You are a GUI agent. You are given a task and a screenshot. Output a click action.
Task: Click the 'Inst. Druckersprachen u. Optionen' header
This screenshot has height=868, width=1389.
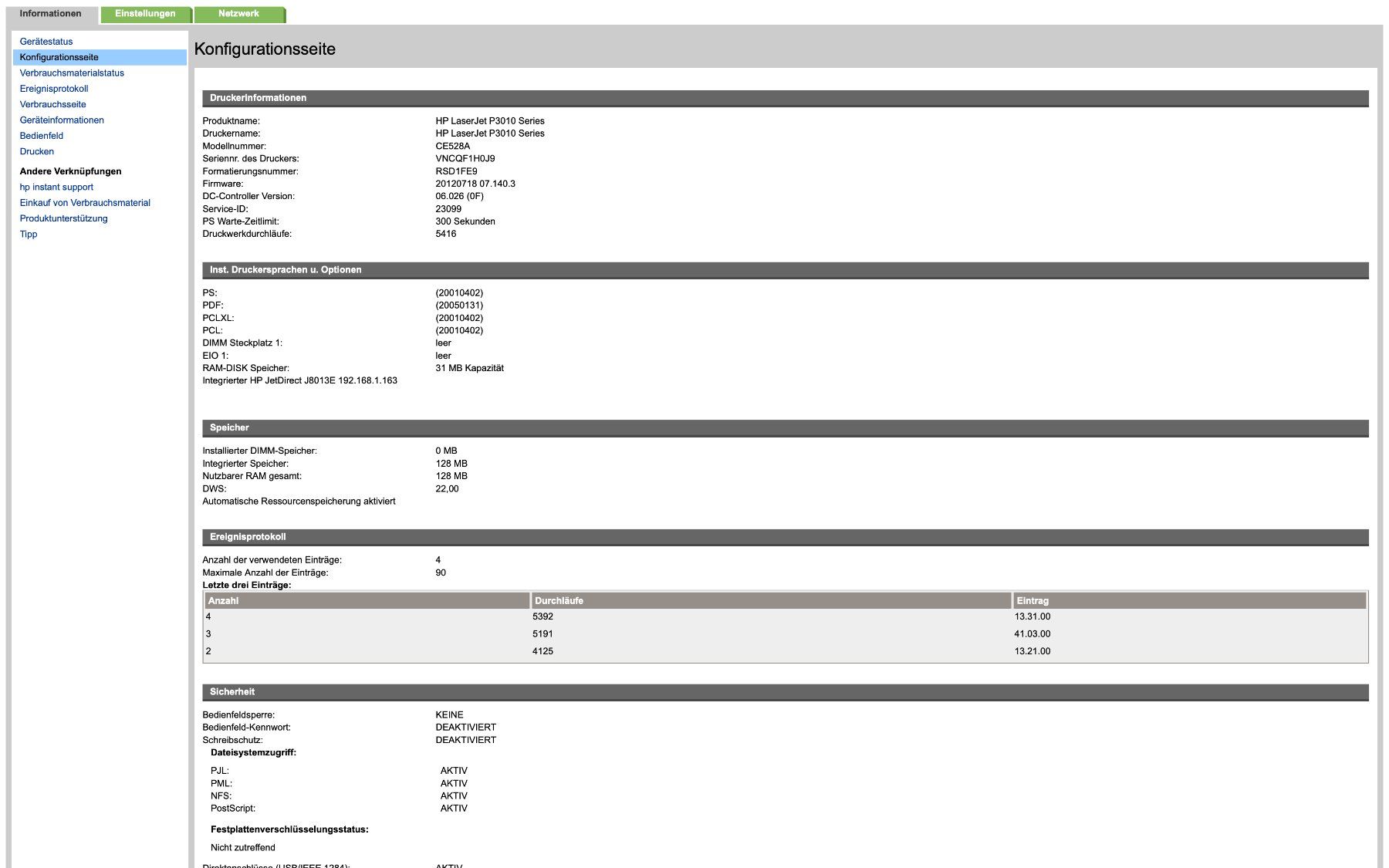[786, 270]
